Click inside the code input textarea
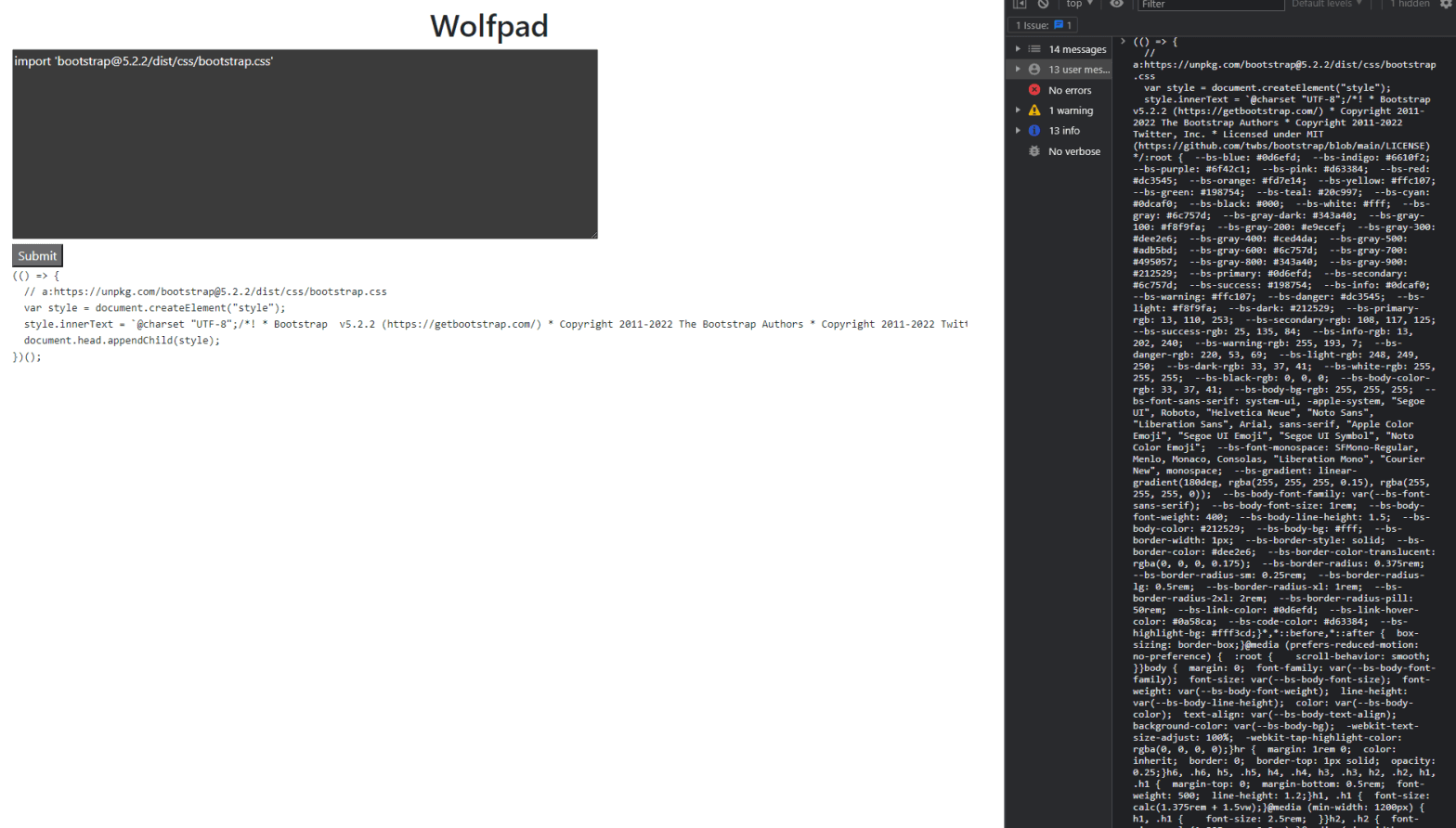 point(305,145)
